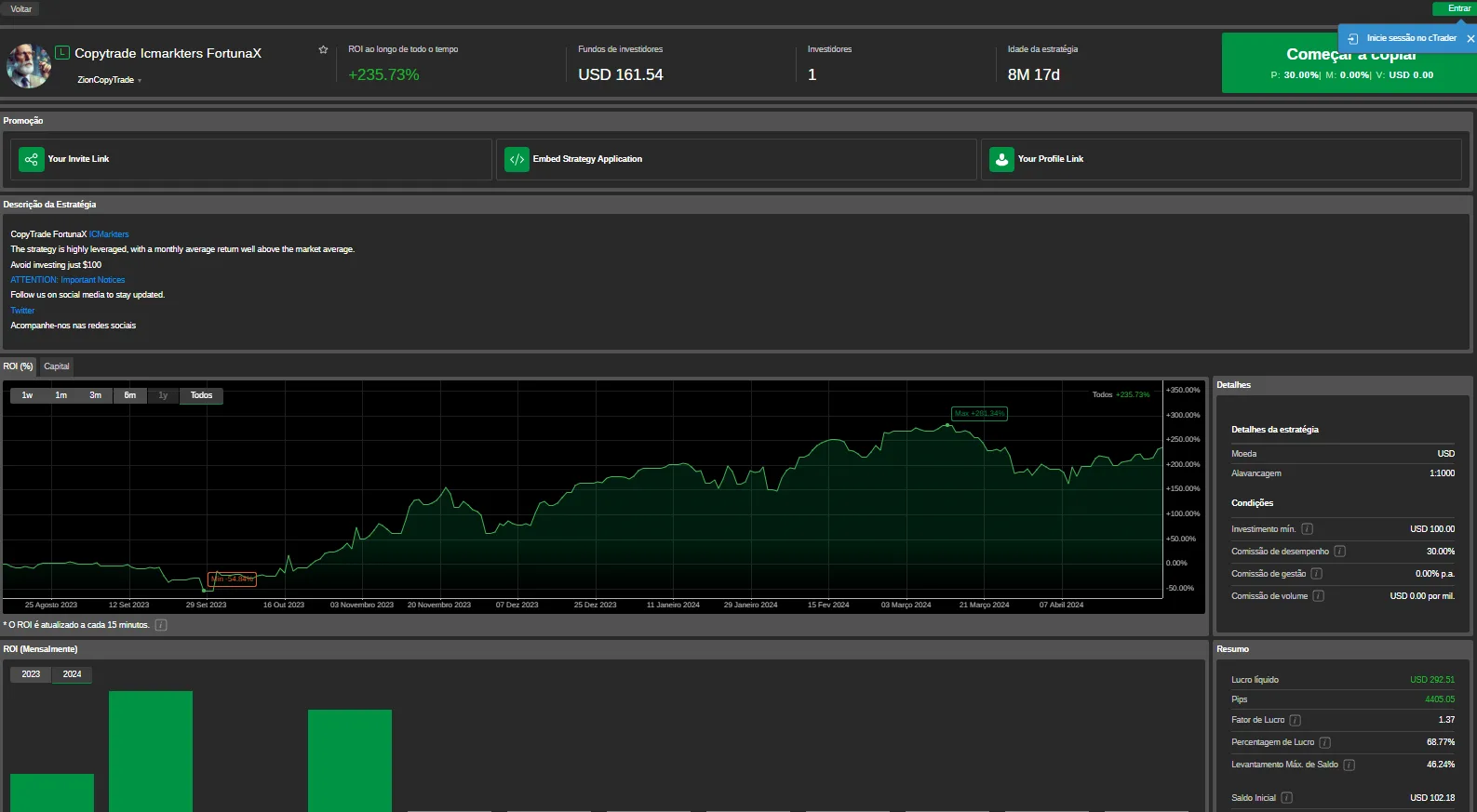The width and height of the screenshot is (1477, 812).
Task: Show info for Investimento mín.
Action: coord(1307,529)
